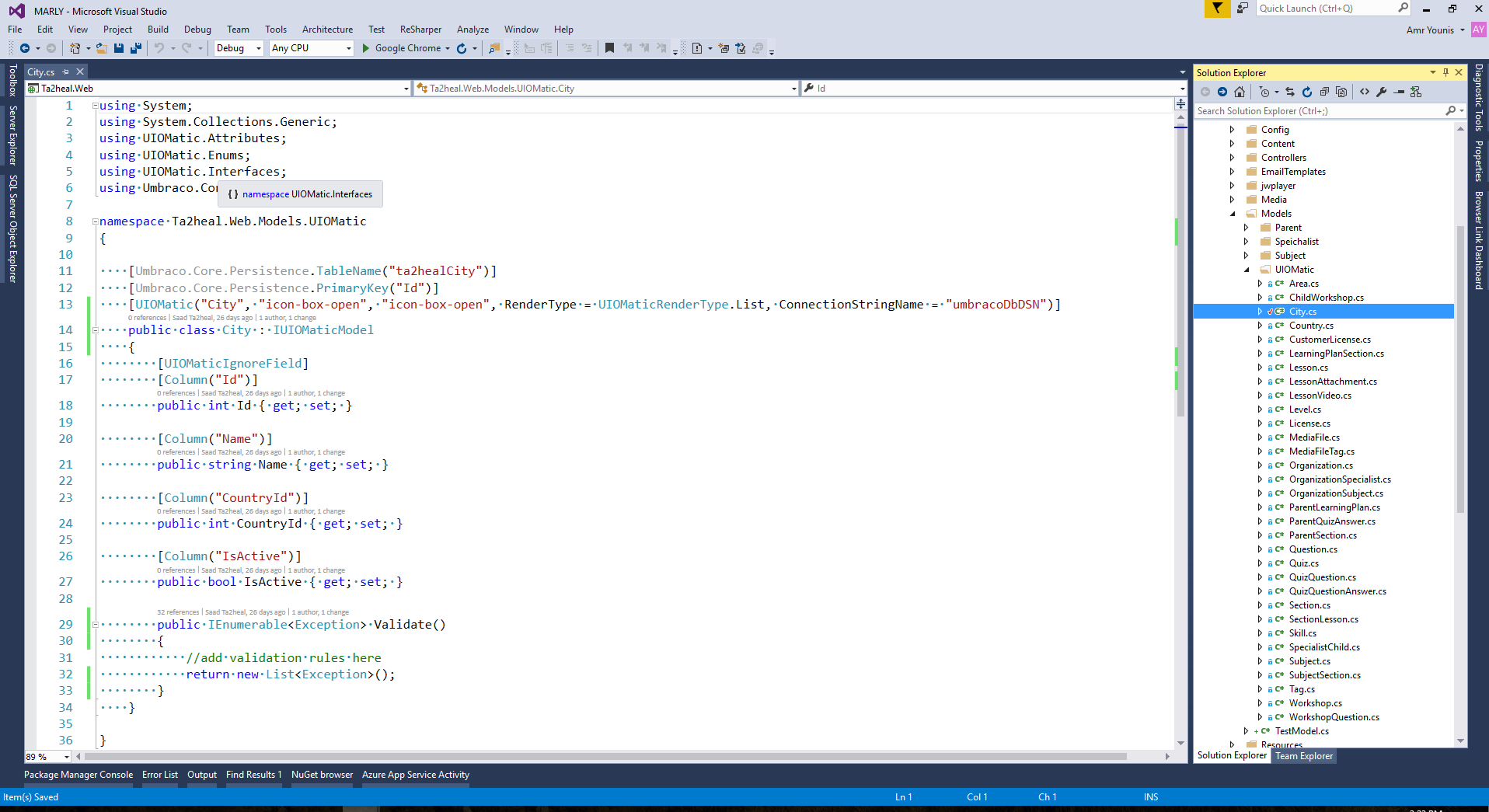Screen dimensions: 1489x812
Task: Select Organization.cs in Solution Explorer
Action: 1320,465
